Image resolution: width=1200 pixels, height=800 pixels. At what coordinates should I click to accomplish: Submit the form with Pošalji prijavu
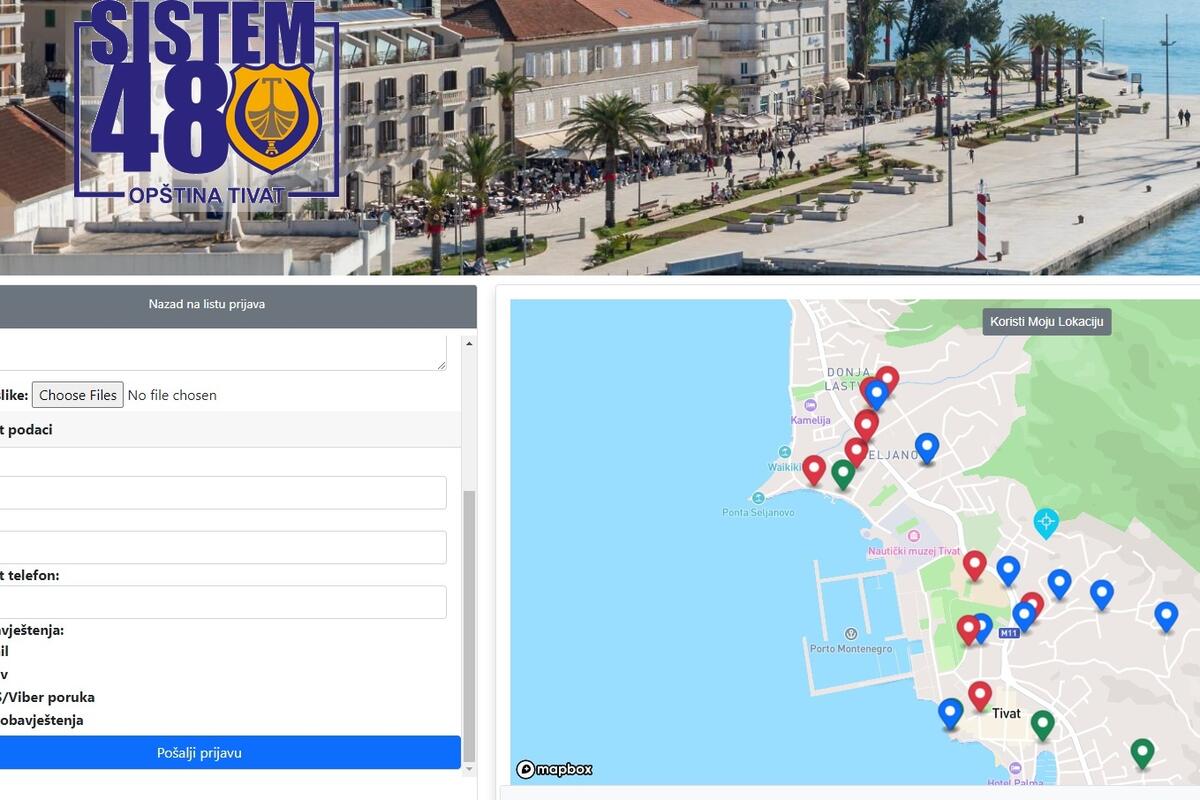coord(199,753)
